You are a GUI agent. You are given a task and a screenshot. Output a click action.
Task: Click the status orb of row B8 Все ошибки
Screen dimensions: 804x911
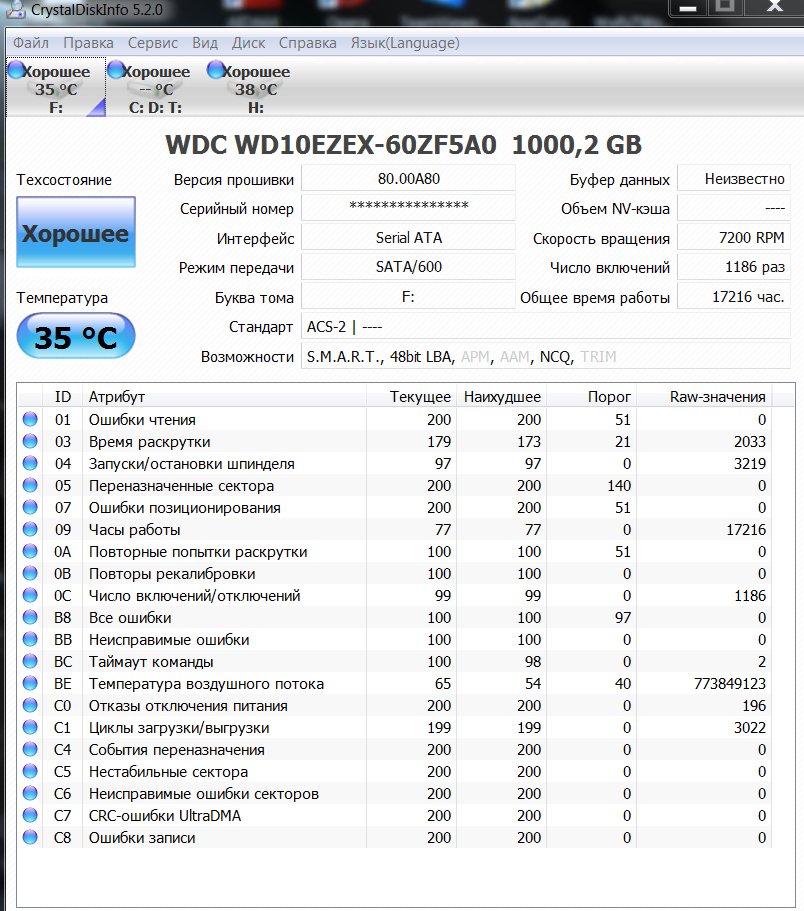(x=30, y=618)
